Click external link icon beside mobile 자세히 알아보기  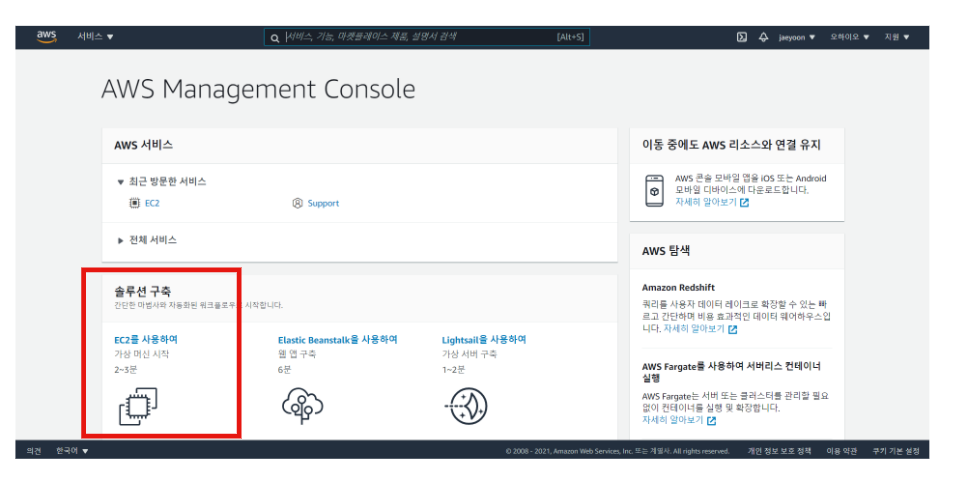[745, 202]
